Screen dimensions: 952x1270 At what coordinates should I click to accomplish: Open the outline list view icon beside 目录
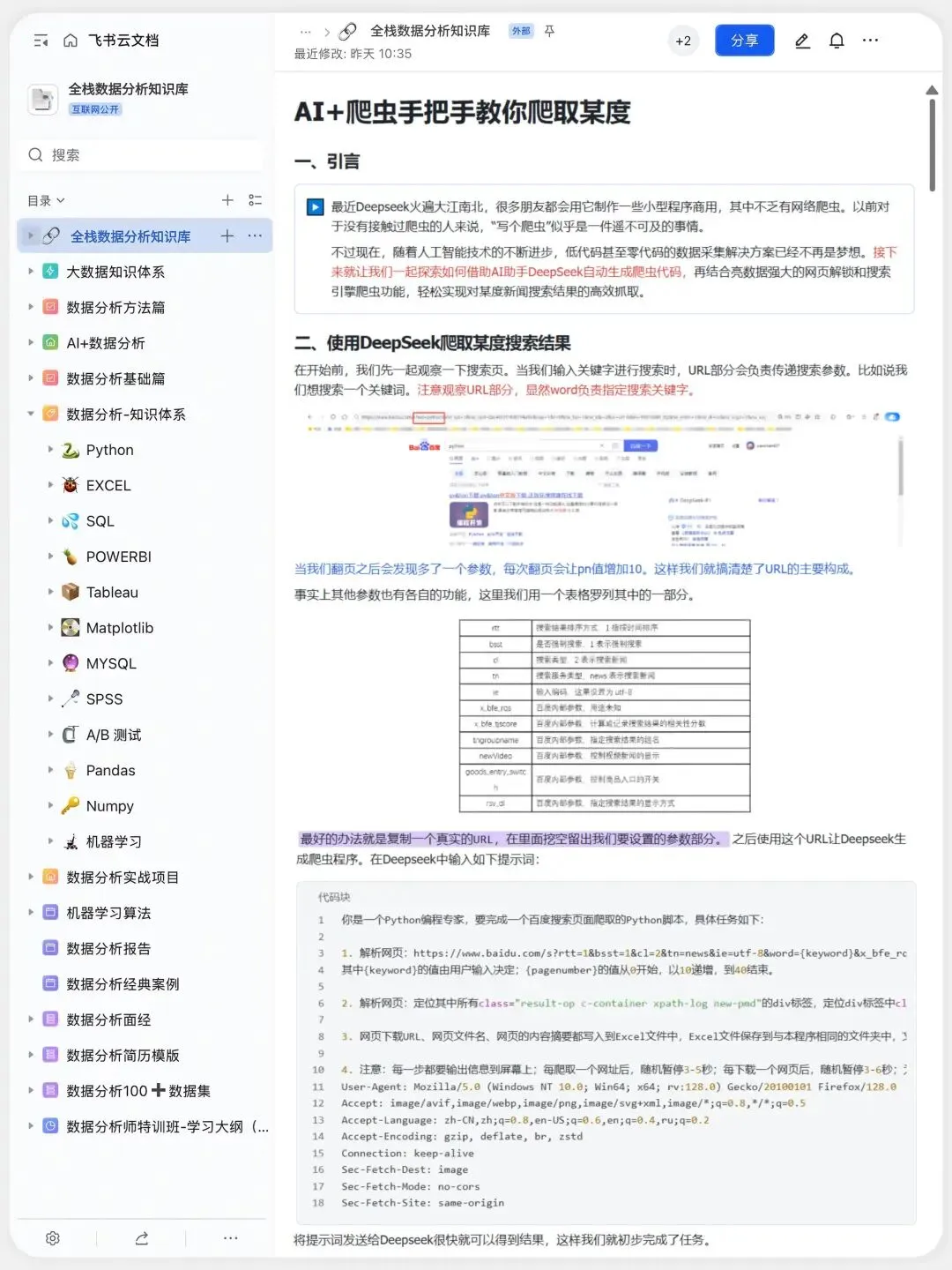[x=256, y=200]
